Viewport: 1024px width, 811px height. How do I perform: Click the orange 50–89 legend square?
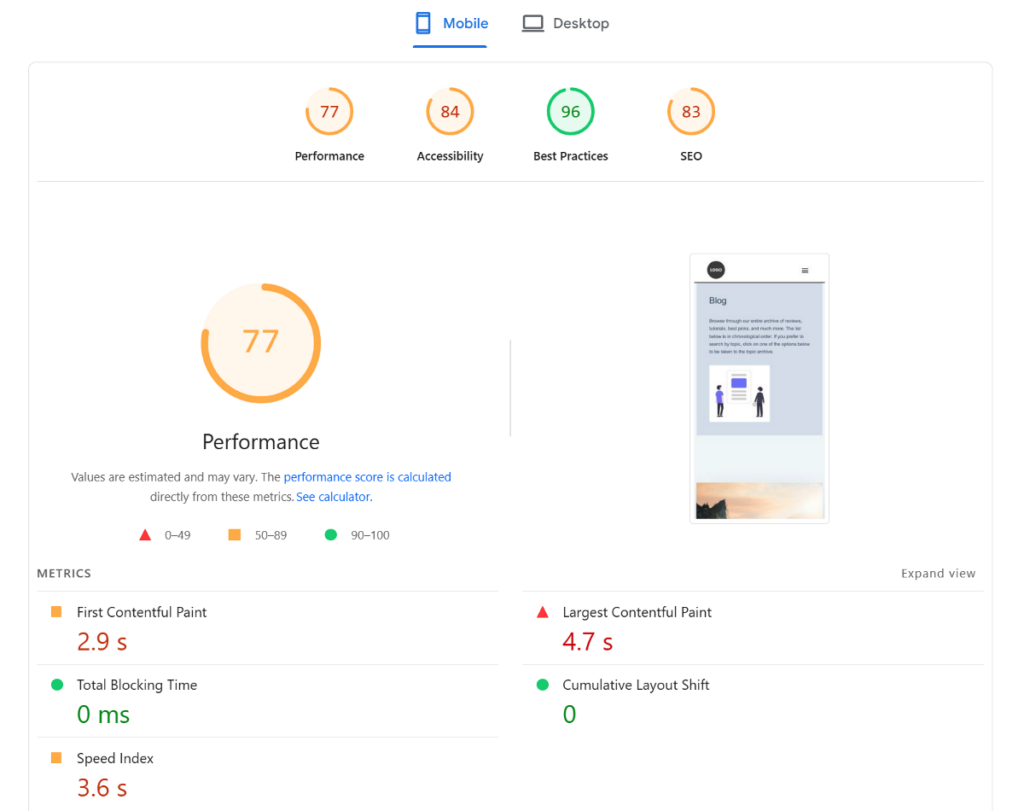click(x=236, y=534)
